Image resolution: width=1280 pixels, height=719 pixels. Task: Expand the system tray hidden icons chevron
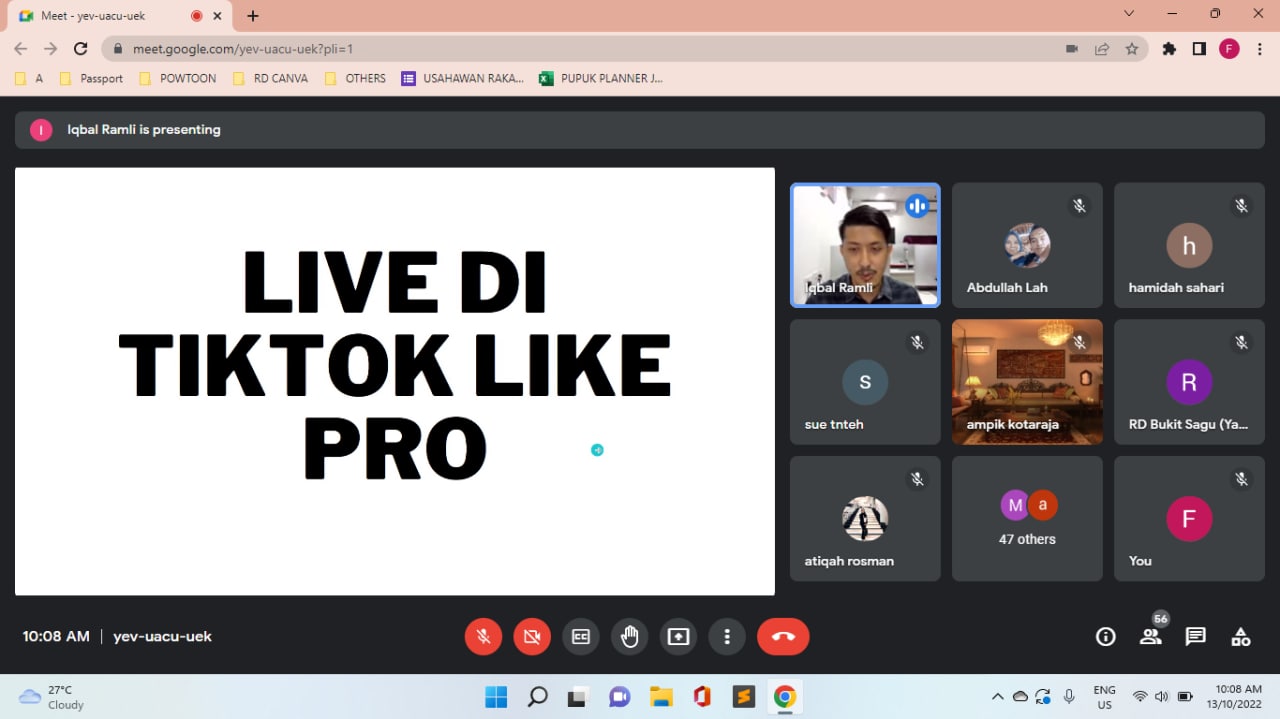click(997, 697)
